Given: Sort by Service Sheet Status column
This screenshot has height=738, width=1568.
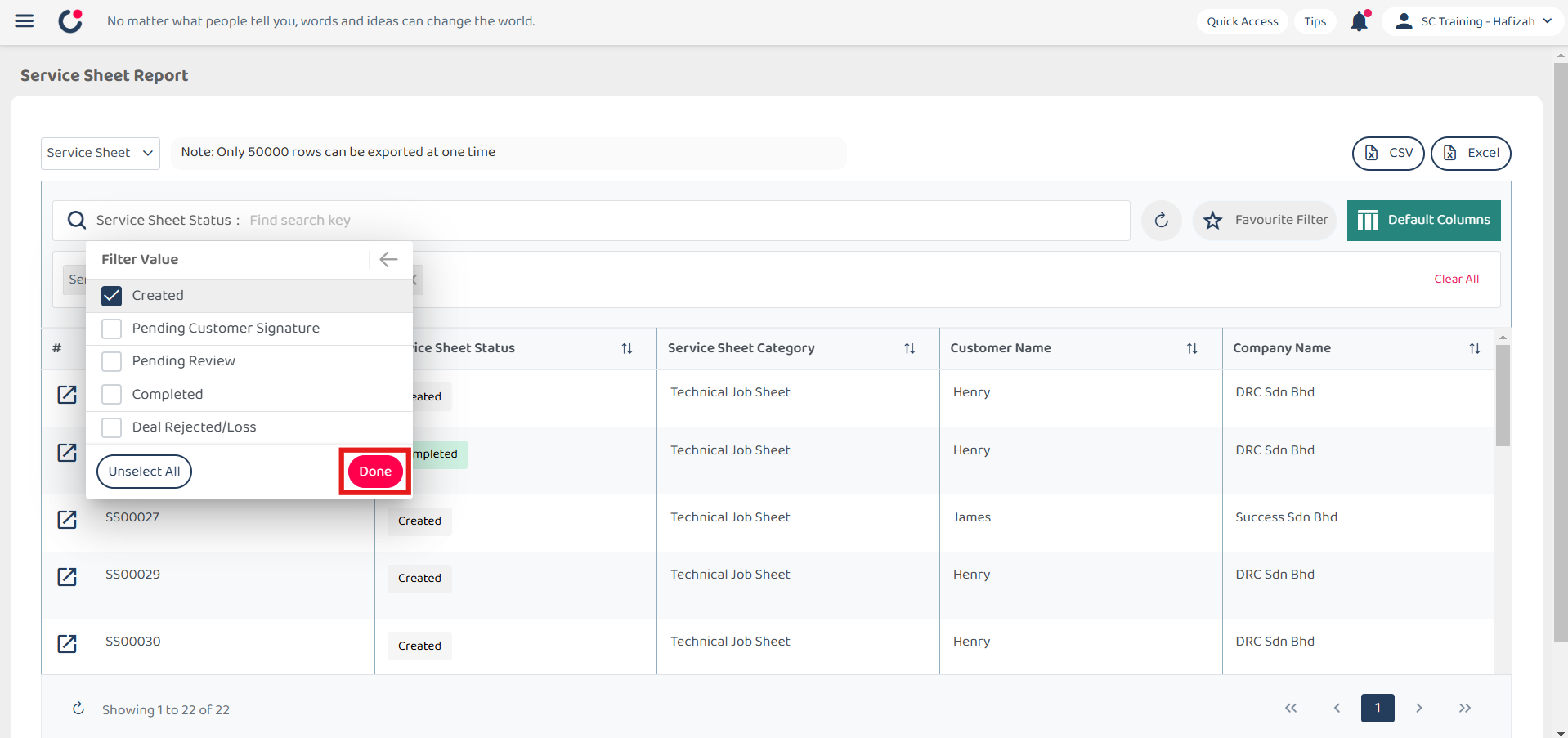Looking at the screenshot, I should (627, 349).
